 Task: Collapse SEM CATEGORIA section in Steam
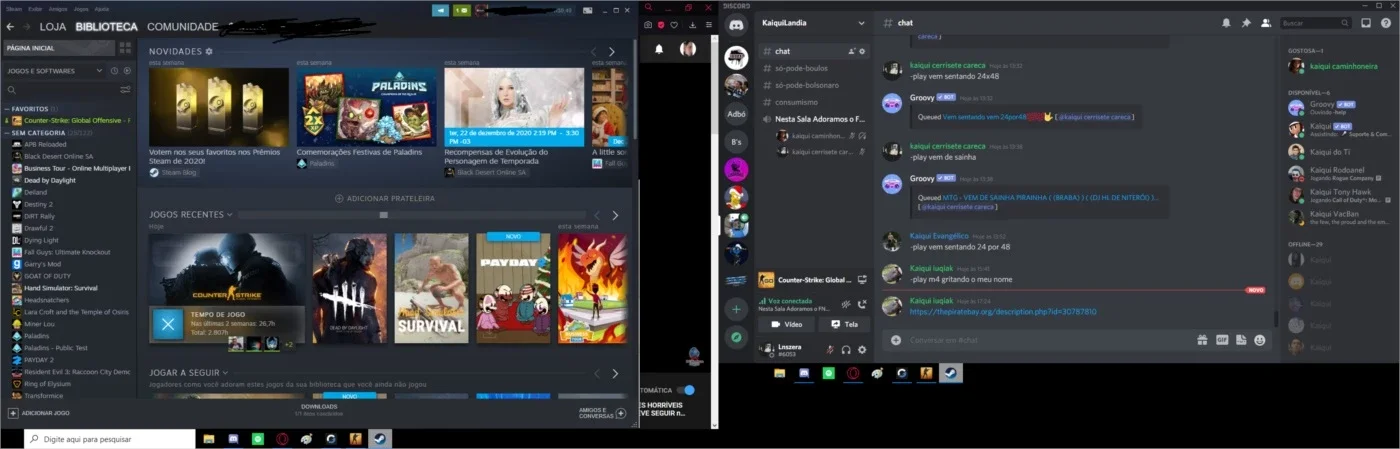(6, 132)
